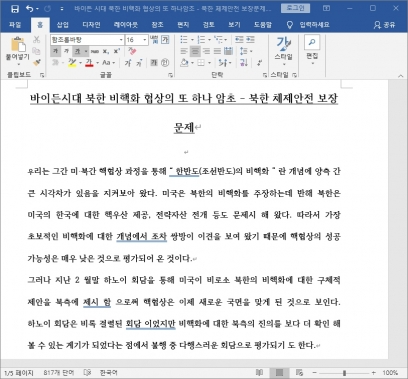Click the Undo arrow icon
408x379 pixels.
click(x=30, y=9)
